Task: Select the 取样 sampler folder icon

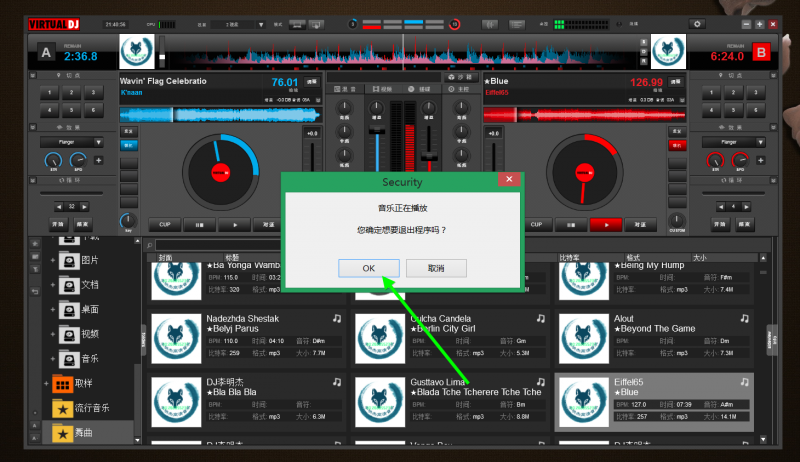Action: [x=63, y=383]
